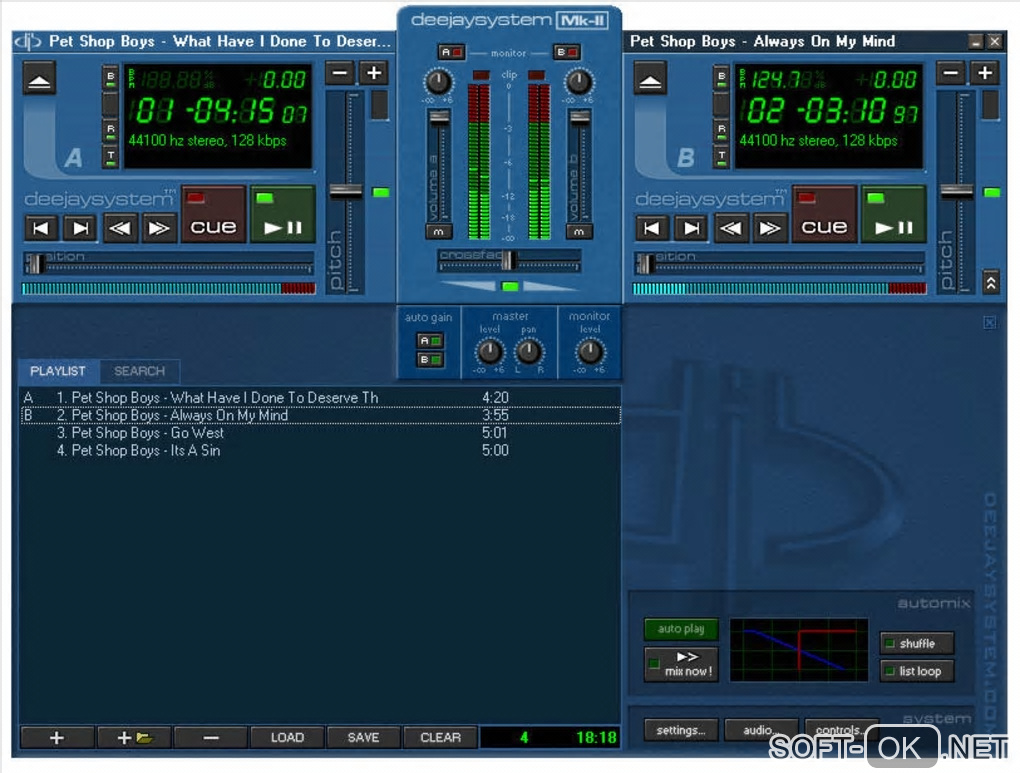
Task: Skip to next track on deck A
Action: pos(81,228)
